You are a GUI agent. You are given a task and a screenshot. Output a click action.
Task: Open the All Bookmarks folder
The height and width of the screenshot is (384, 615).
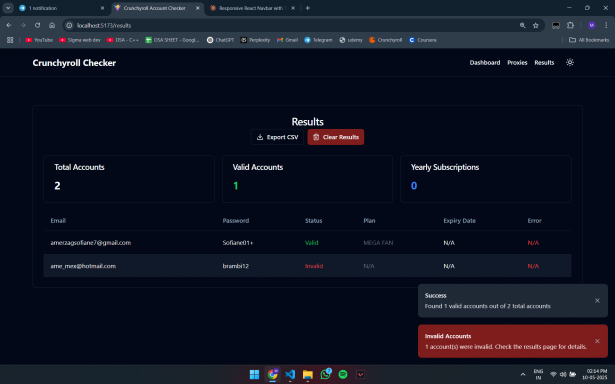point(589,40)
